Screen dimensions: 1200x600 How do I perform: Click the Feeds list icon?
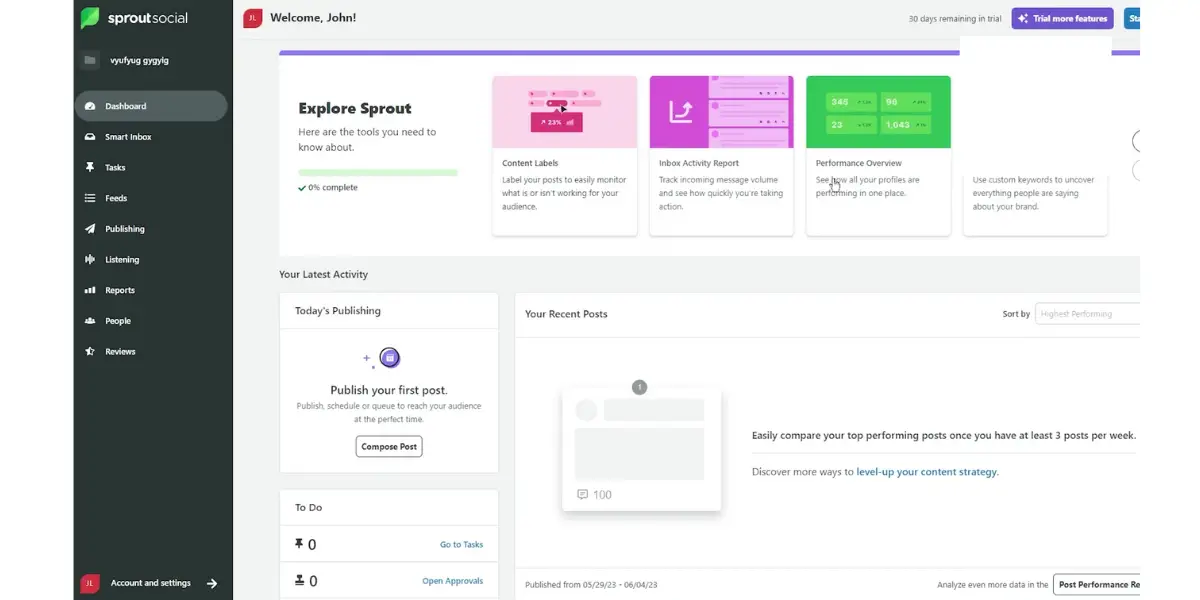(90, 198)
